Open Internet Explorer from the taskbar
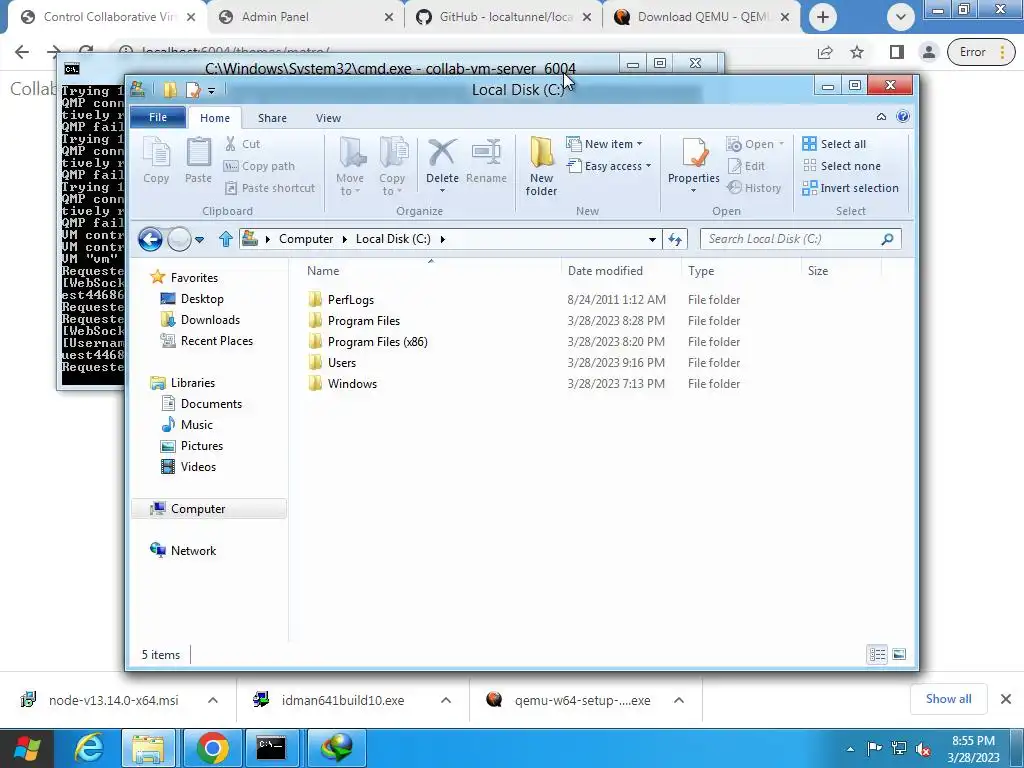1024x768 pixels. point(88,748)
